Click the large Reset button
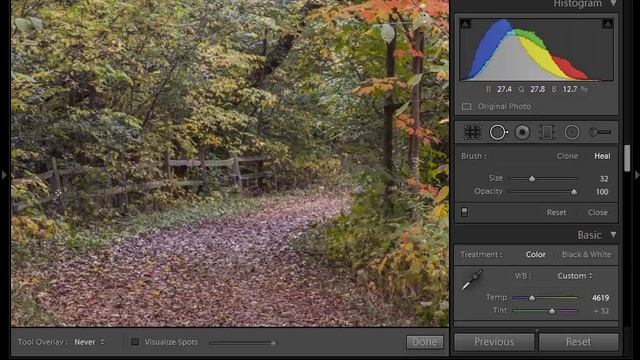640x360 pixels. click(578, 342)
